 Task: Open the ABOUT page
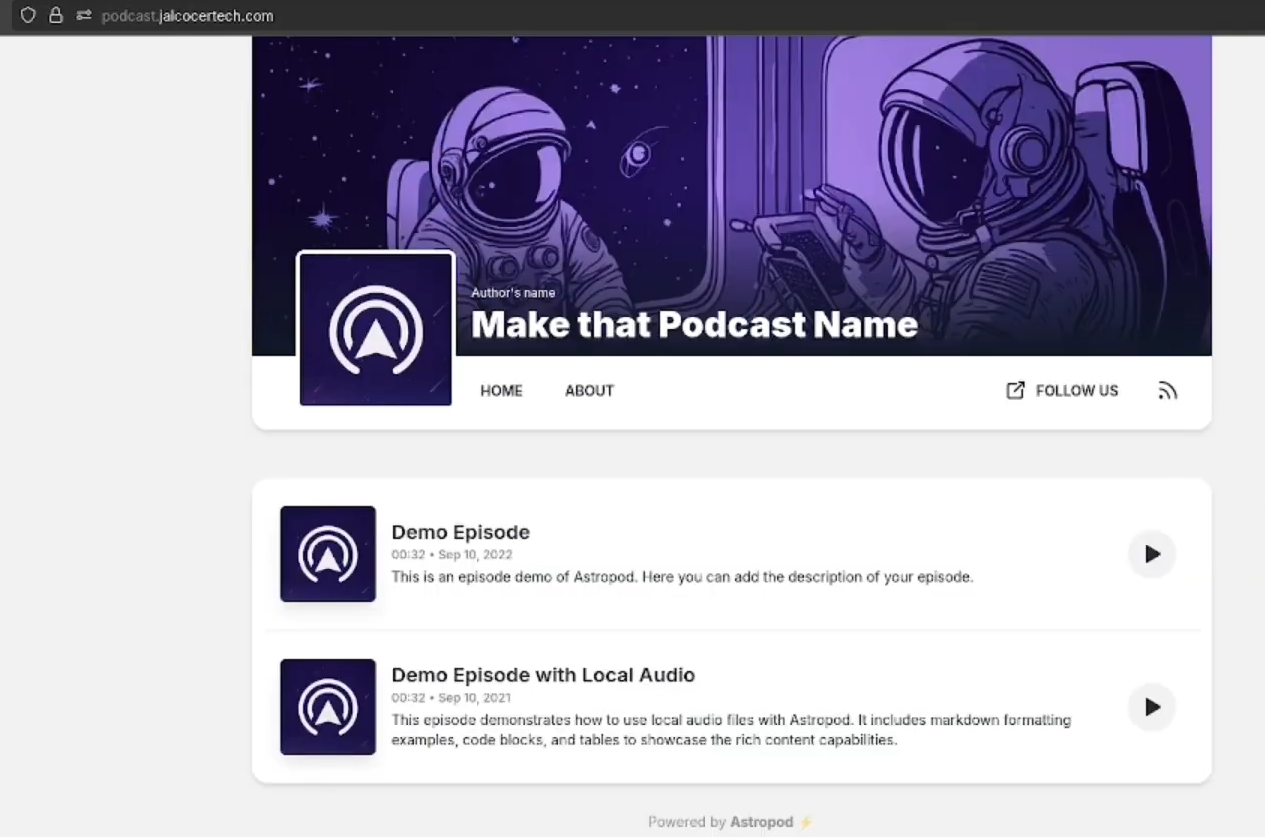pos(589,390)
